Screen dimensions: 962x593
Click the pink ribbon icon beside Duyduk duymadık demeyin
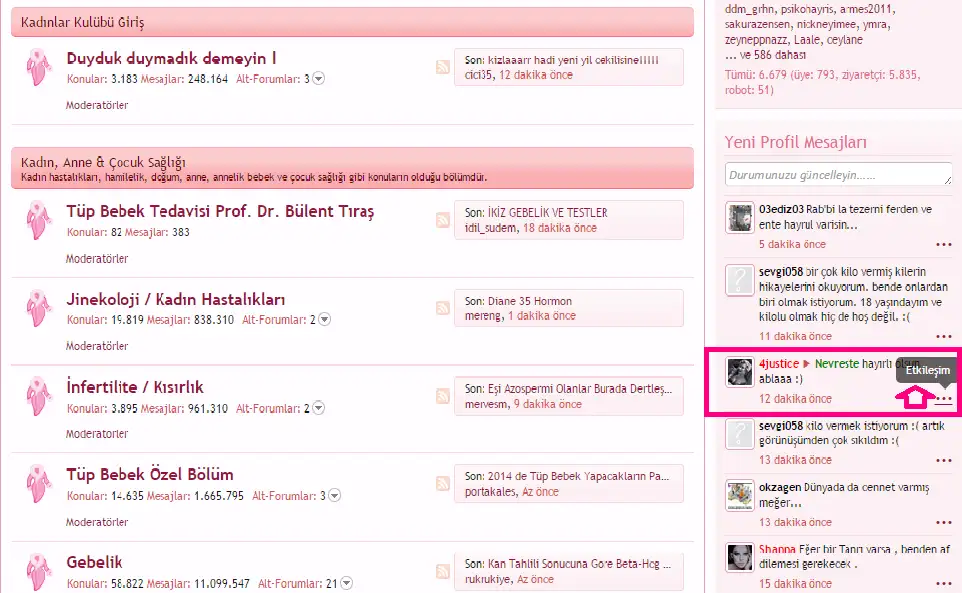(38, 67)
